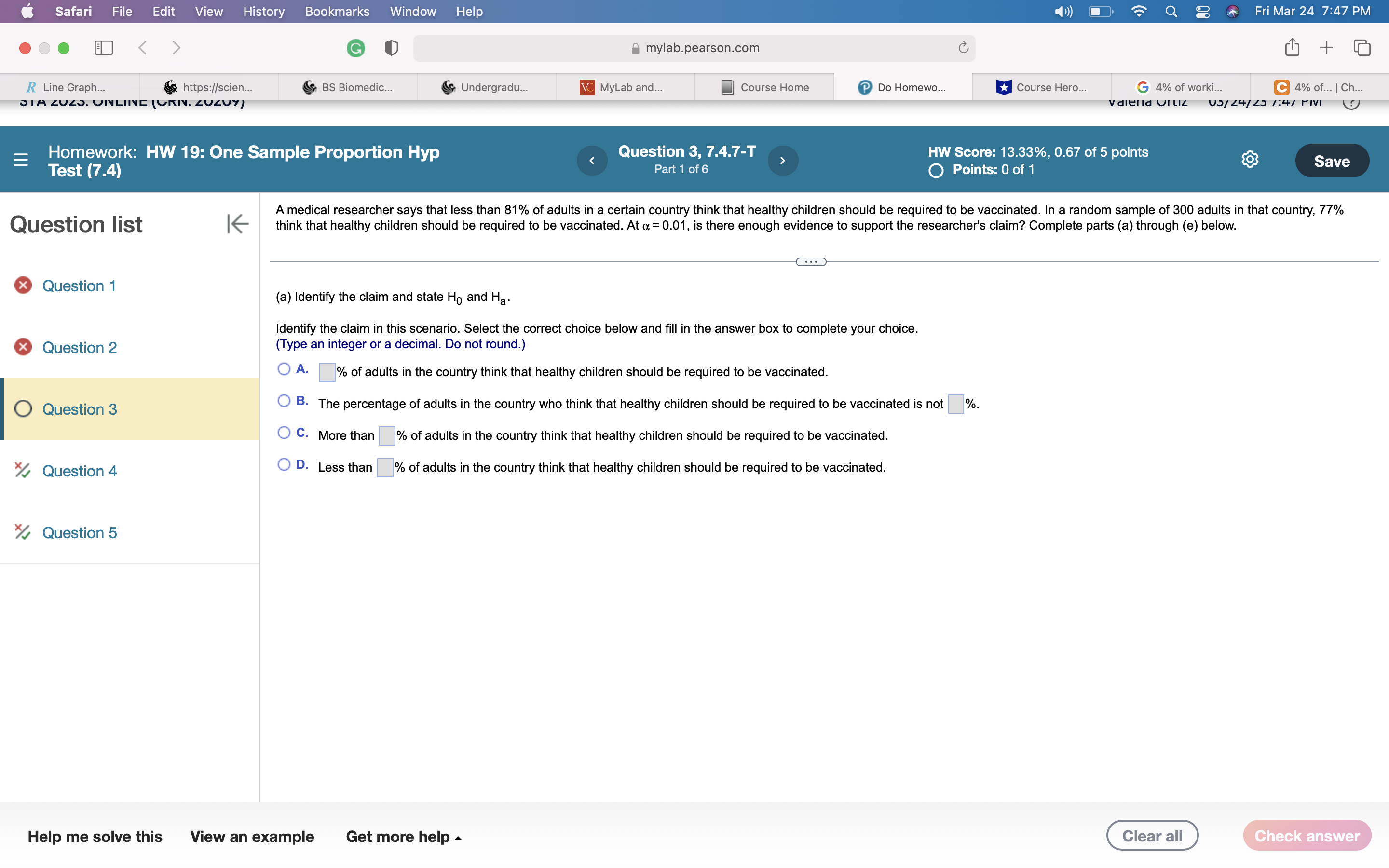
Task: Expand the collapsed problem statement ellipsis
Action: point(810,262)
